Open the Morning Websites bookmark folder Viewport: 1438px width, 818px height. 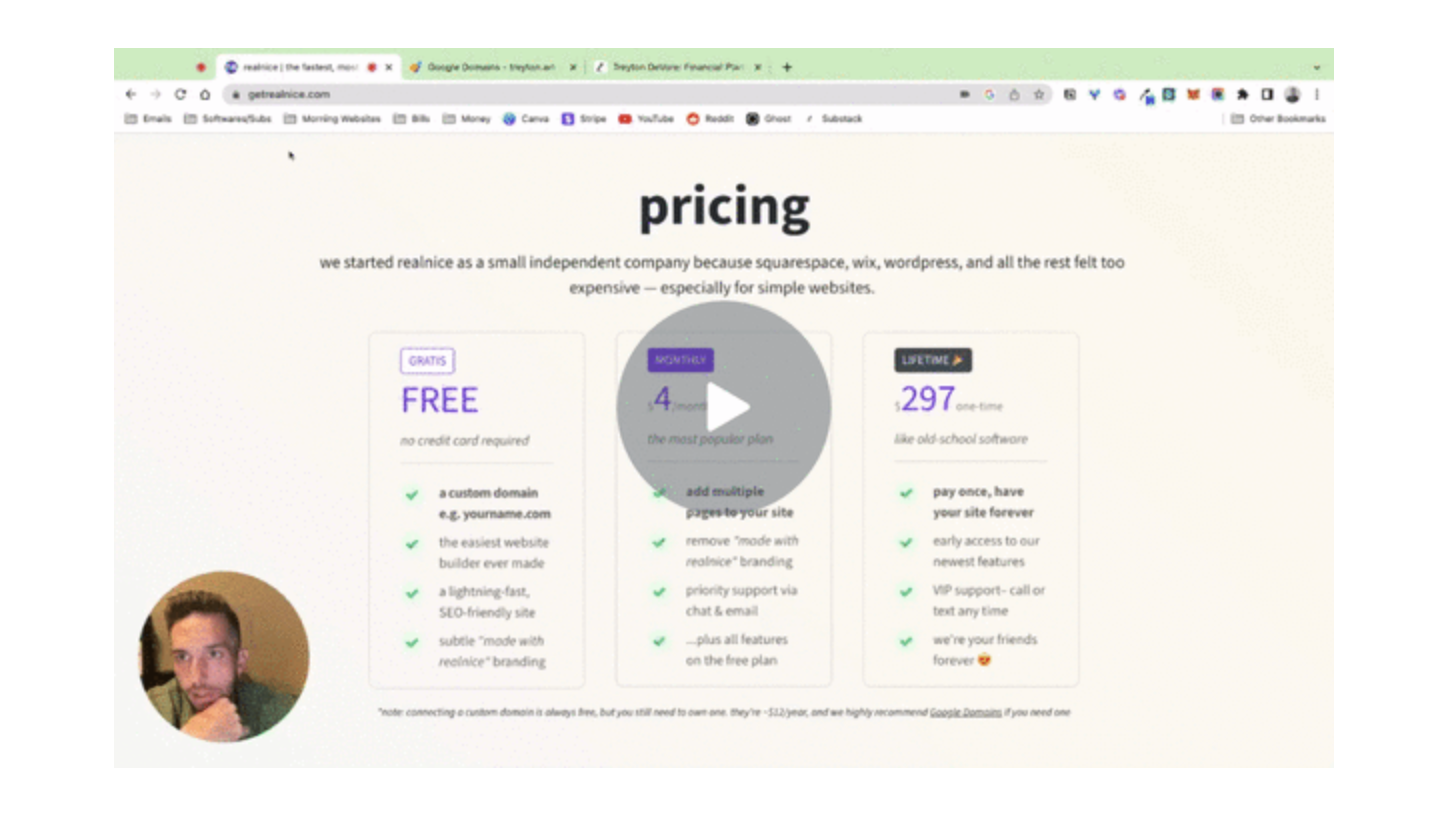[x=332, y=118]
